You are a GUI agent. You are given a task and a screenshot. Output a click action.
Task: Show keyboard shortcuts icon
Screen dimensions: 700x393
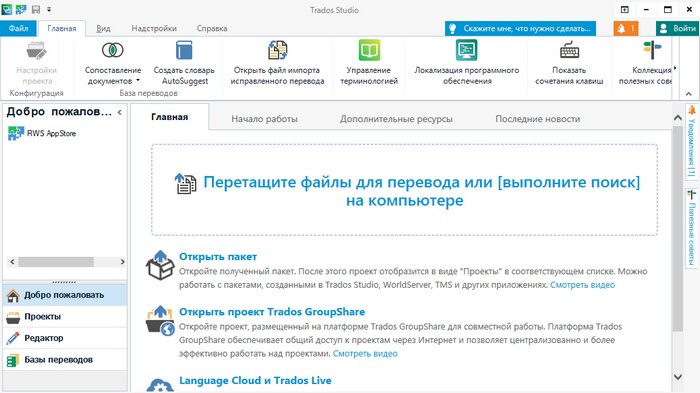(x=569, y=50)
